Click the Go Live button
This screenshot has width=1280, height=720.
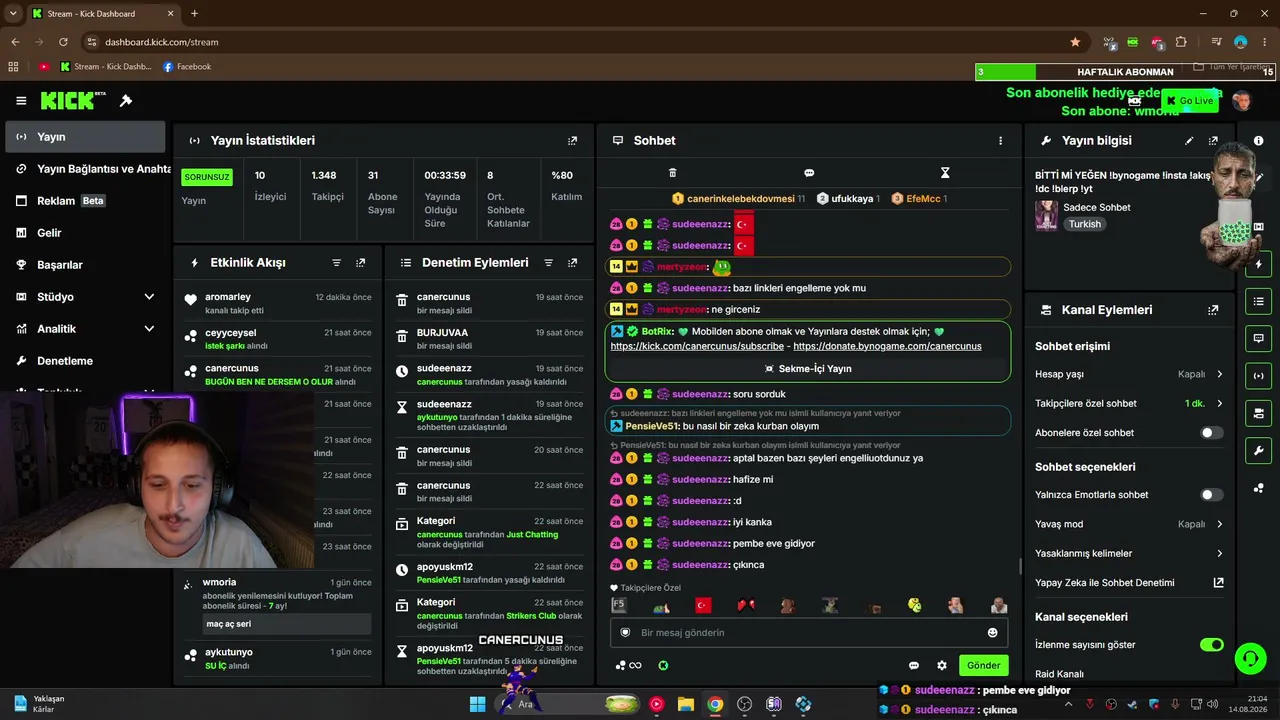pyautogui.click(x=1190, y=101)
